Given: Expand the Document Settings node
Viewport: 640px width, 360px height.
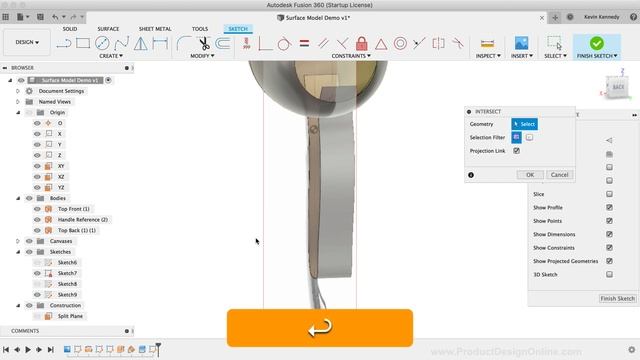Looking at the screenshot, I should tap(18, 91).
